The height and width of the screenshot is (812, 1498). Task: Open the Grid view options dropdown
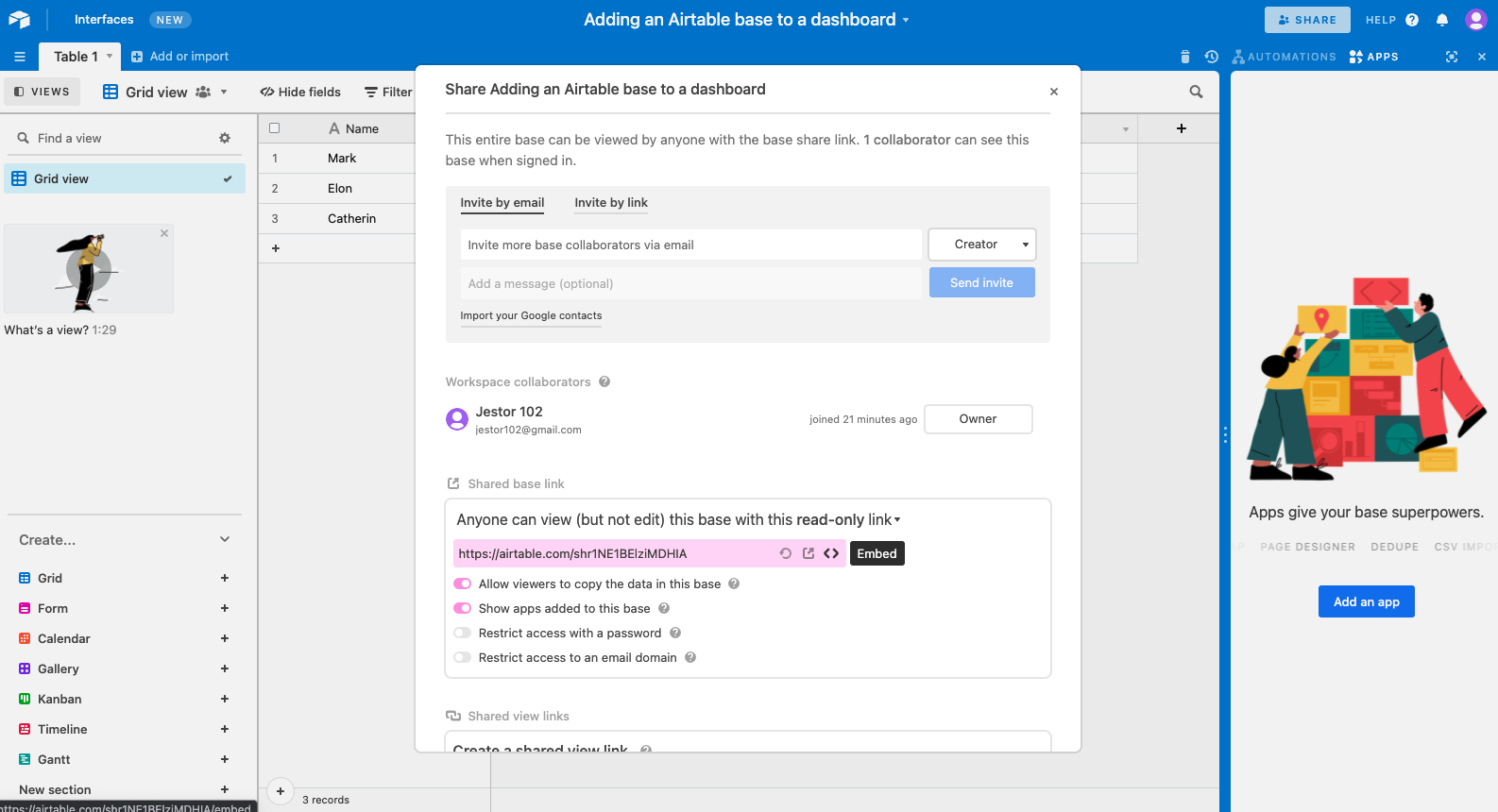224,92
